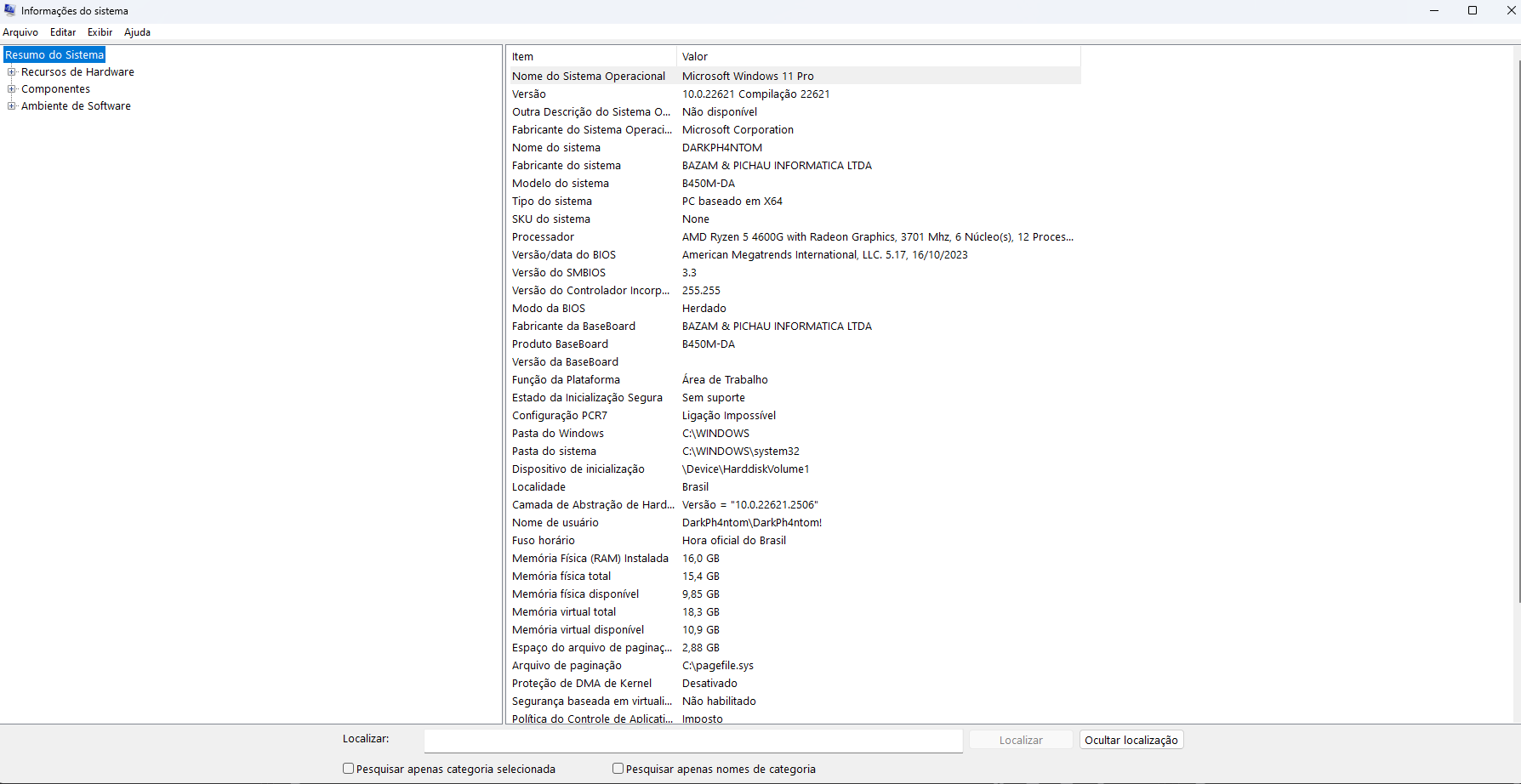Open the Exibir menu

(100, 32)
